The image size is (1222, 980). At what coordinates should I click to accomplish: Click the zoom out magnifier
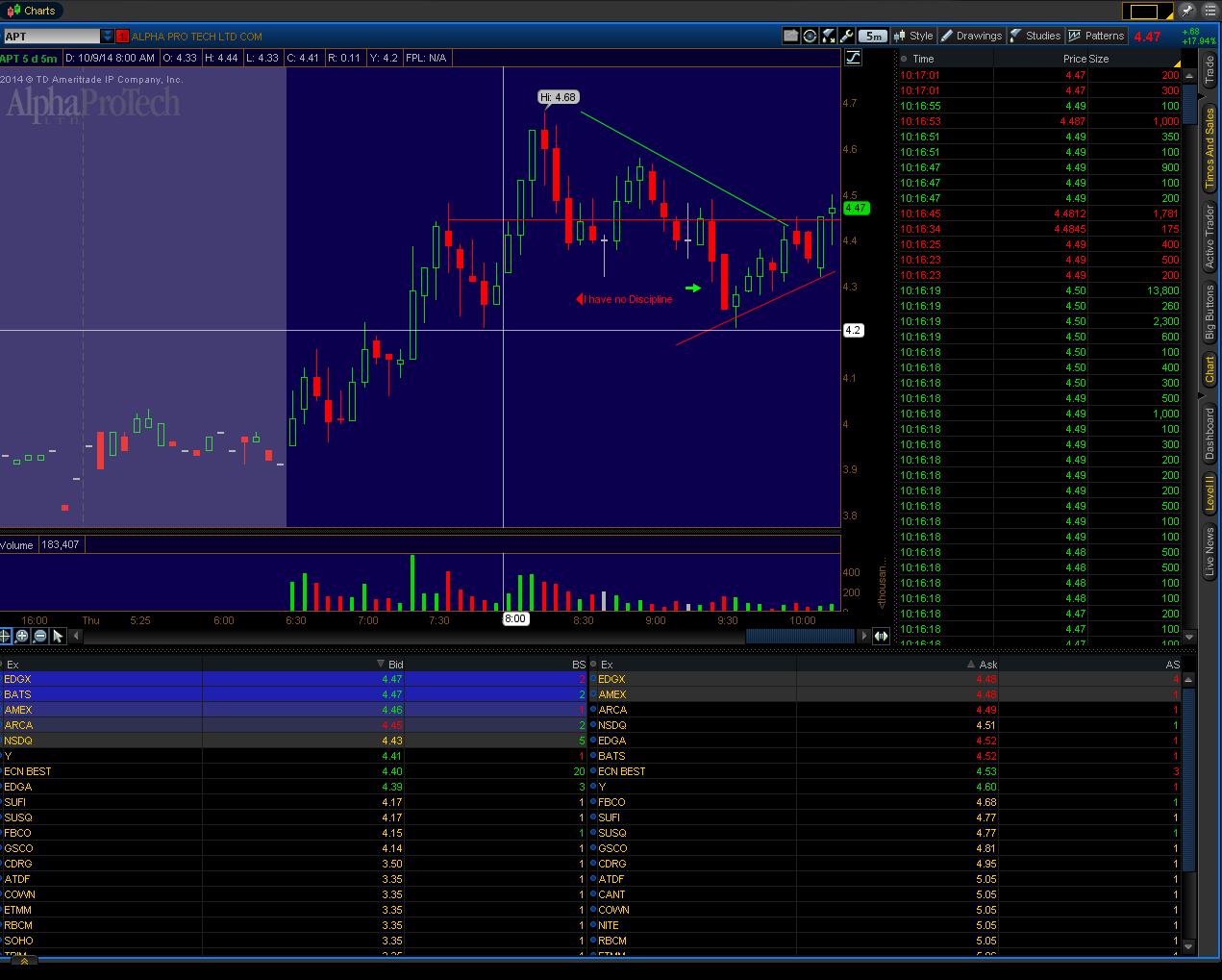click(39, 636)
